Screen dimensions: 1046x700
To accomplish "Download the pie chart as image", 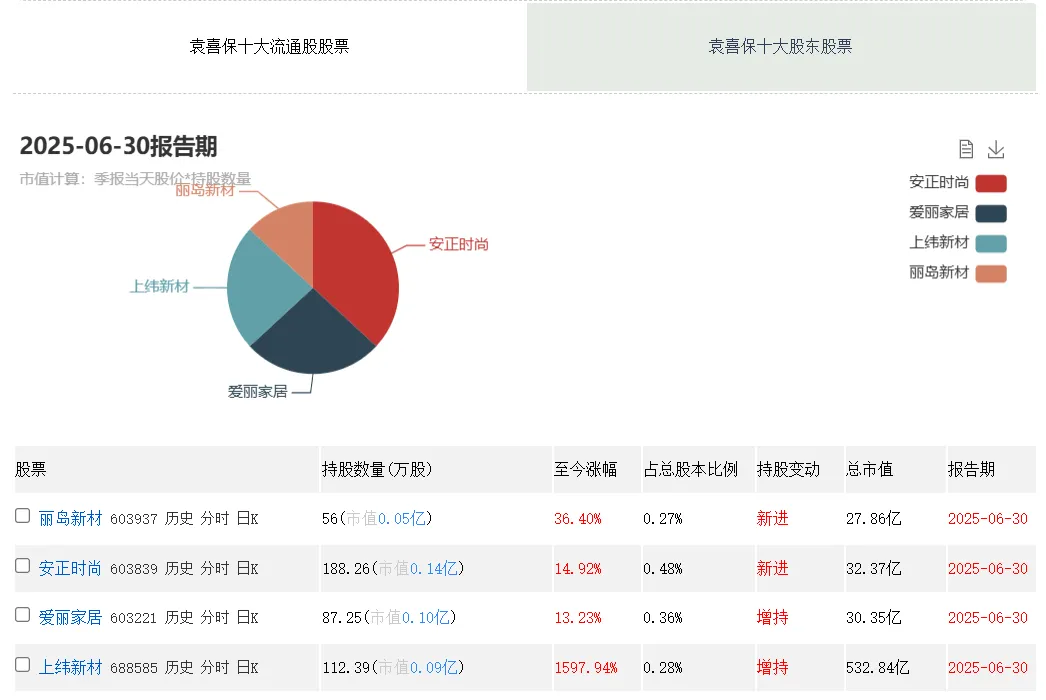I will click(996, 149).
